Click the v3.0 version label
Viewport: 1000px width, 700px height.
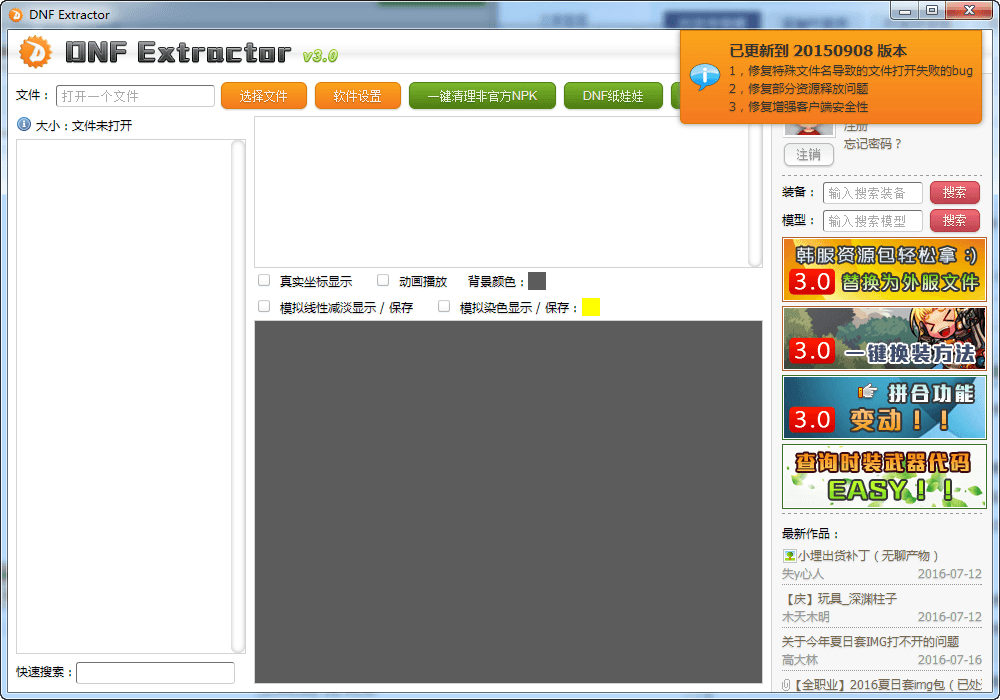tap(320, 56)
